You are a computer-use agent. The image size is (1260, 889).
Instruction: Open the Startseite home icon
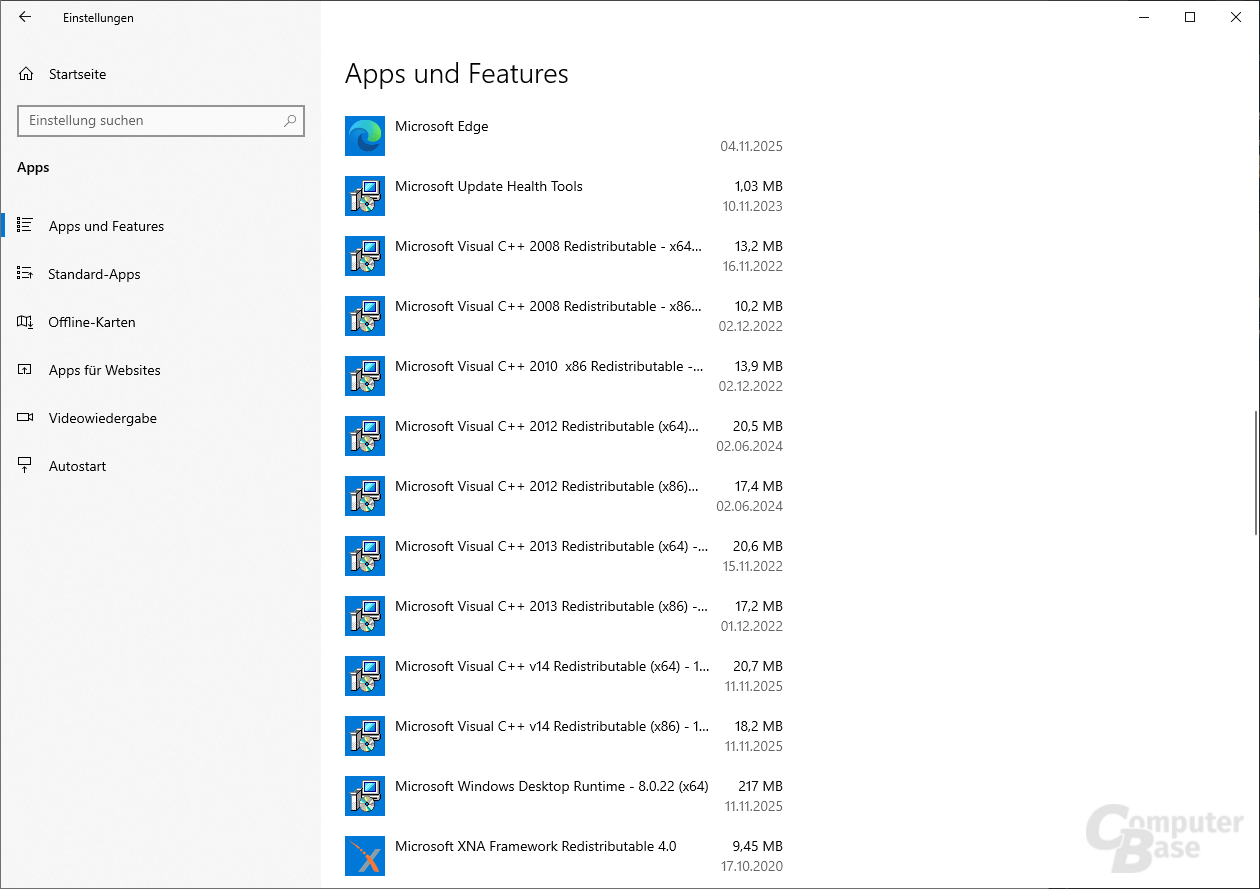tap(23, 73)
